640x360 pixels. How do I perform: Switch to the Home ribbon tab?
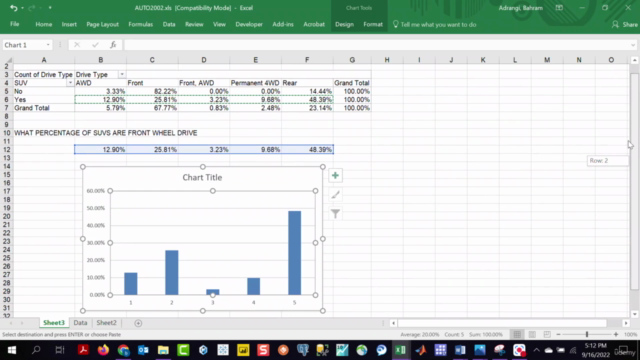point(43,24)
